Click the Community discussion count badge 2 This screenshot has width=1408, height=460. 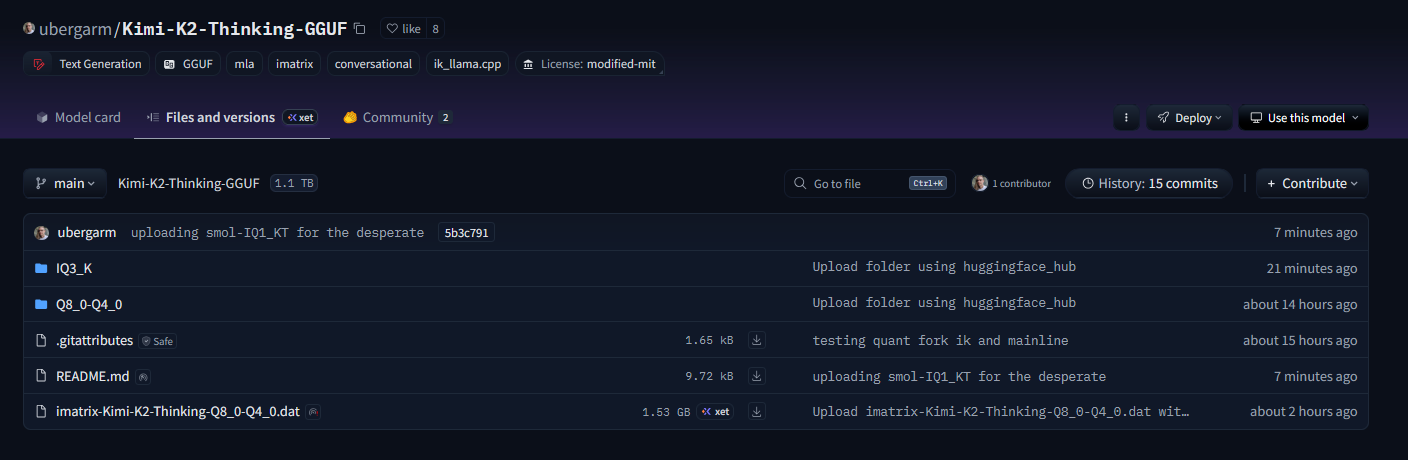446,118
